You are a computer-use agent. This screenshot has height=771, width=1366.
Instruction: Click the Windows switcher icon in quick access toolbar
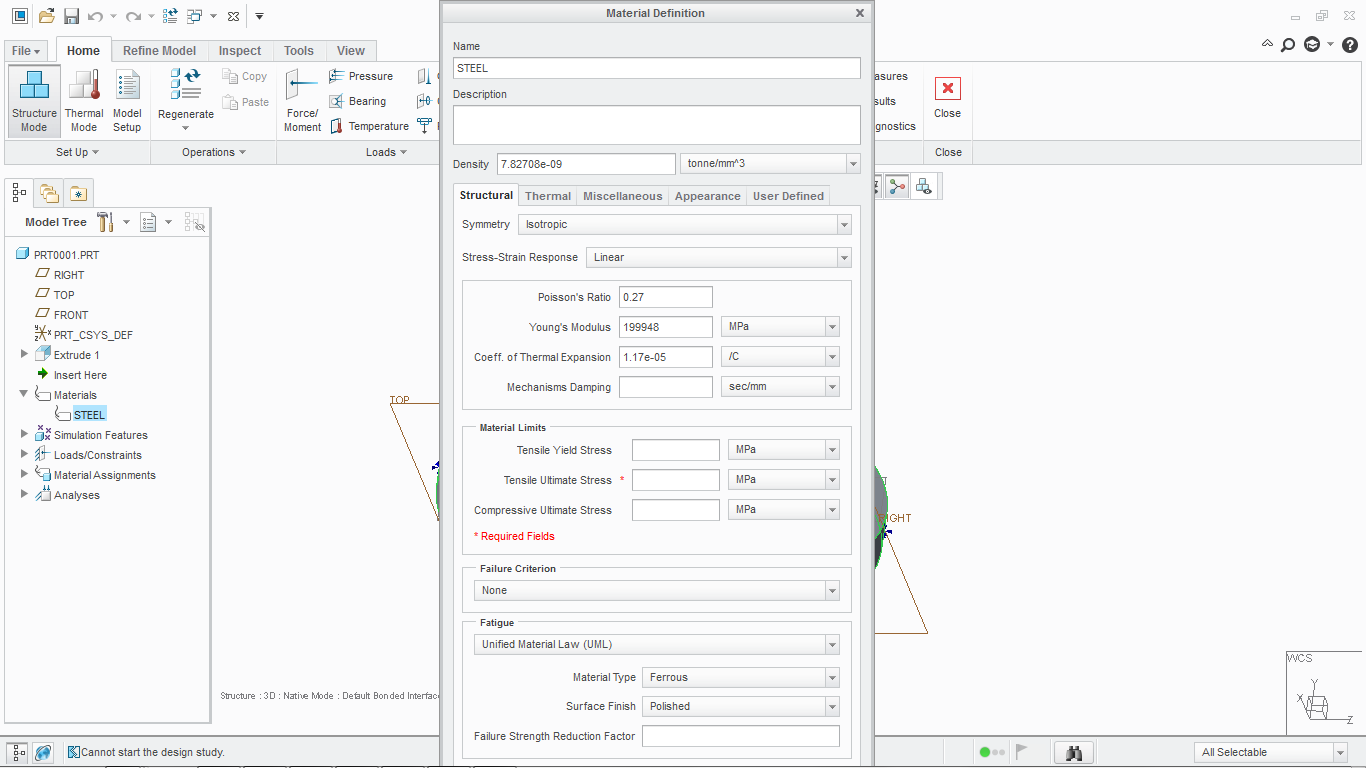click(195, 16)
